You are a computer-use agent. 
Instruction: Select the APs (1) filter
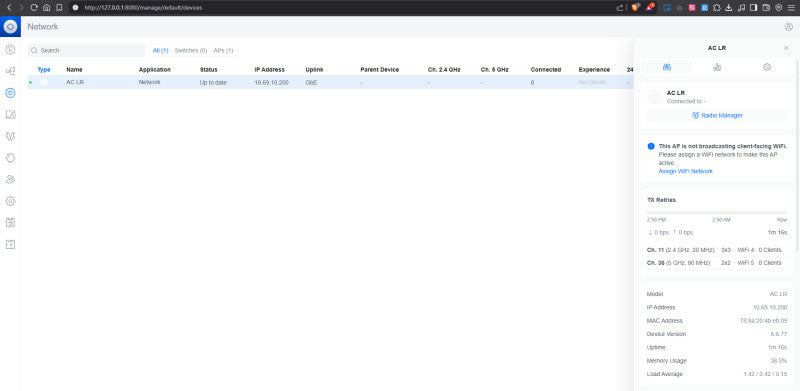[x=223, y=51]
